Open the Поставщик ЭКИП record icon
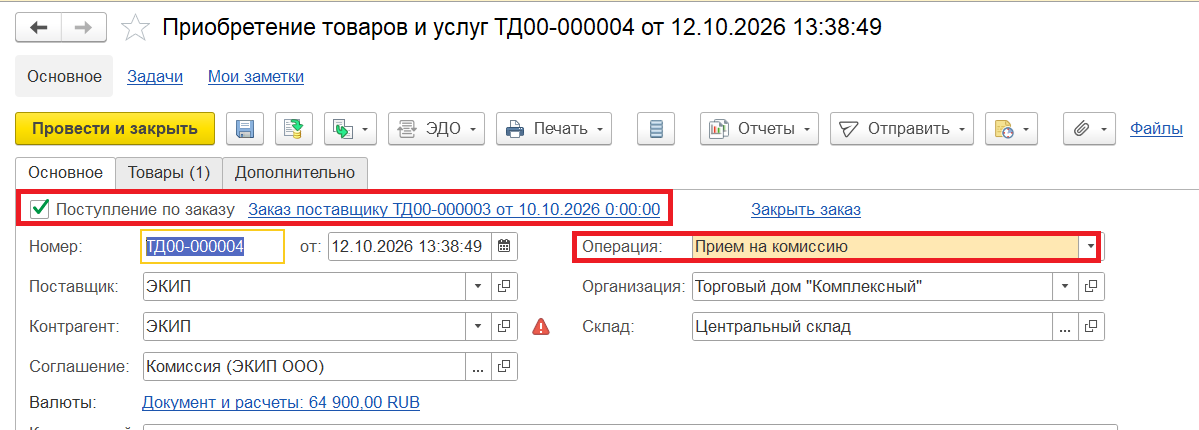This screenshot has height=430, width=1199. pyautogui.click(x=504, y=287)
